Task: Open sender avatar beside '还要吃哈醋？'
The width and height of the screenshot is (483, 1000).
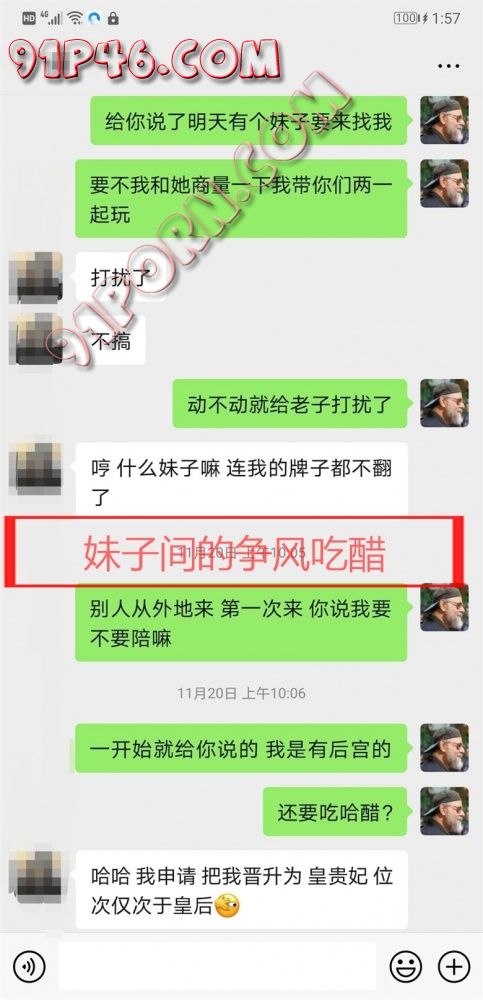Action: point(445,811)
